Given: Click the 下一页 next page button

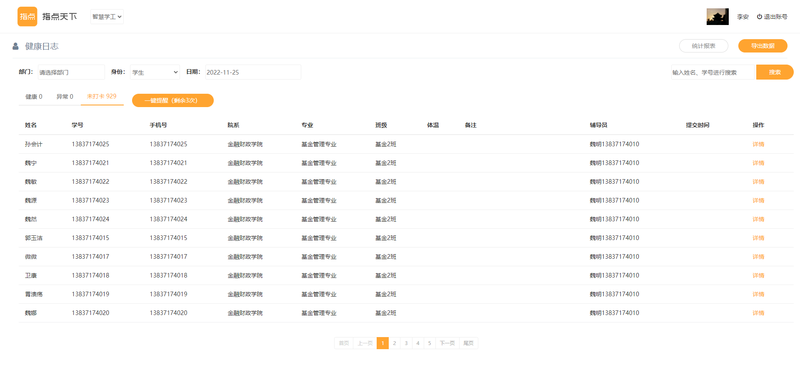Looking at the screenshot, I should tap(447, 343).
